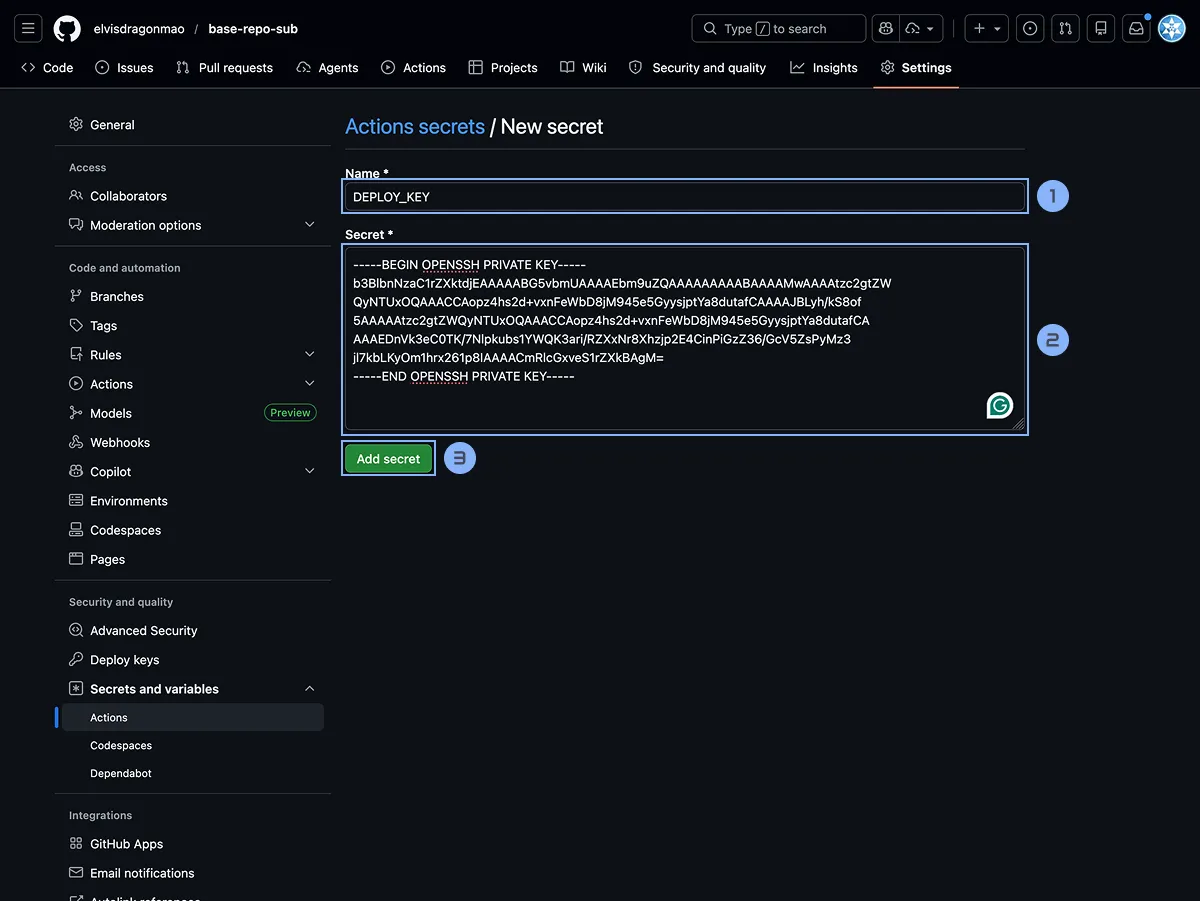Viewport: 1200px width, 901px height.
Task: Open the issues icon in header
Action: tap(1030, 28)
